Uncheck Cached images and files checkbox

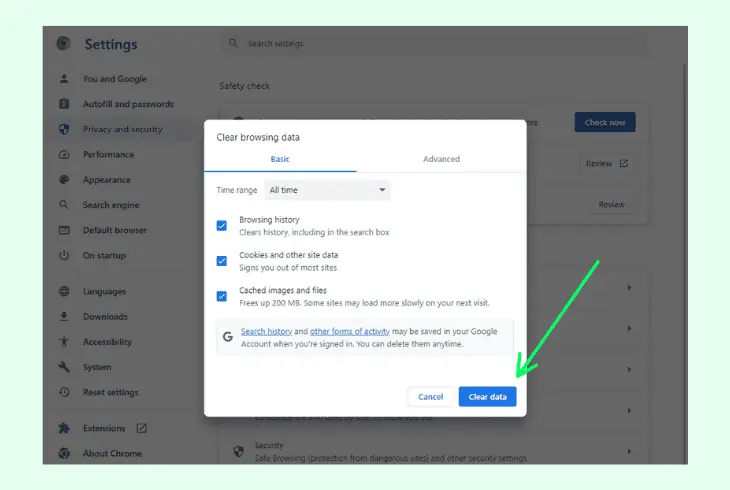(222, 296)
